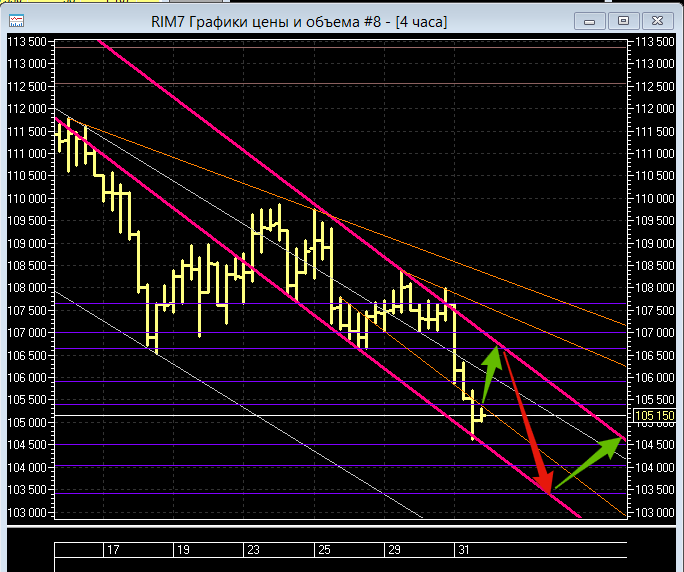Maximize the RIM7 chart window
Viewport: 684px width, 572px height.
[x=623, y=21]
